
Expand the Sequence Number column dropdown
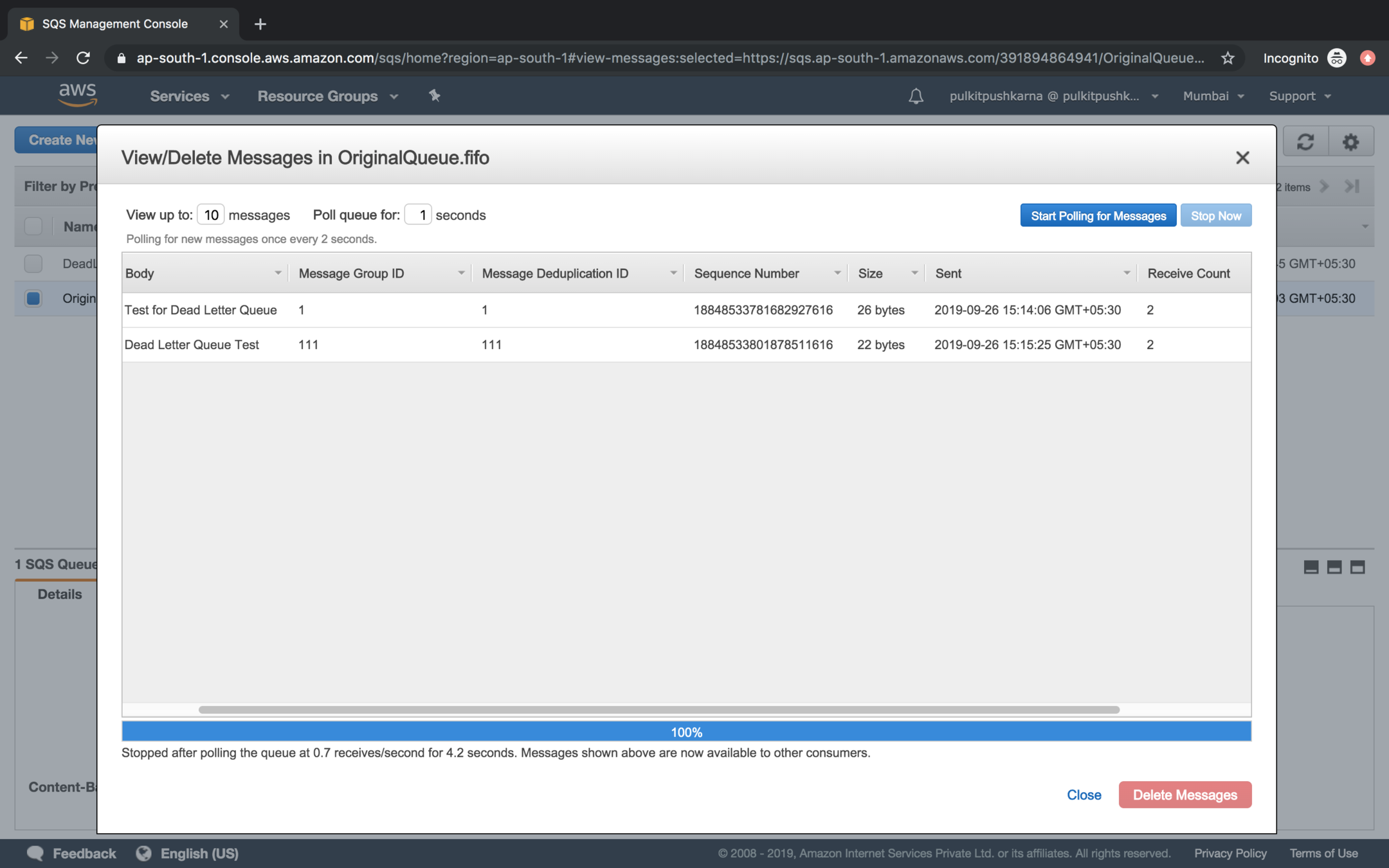[837, 273]
